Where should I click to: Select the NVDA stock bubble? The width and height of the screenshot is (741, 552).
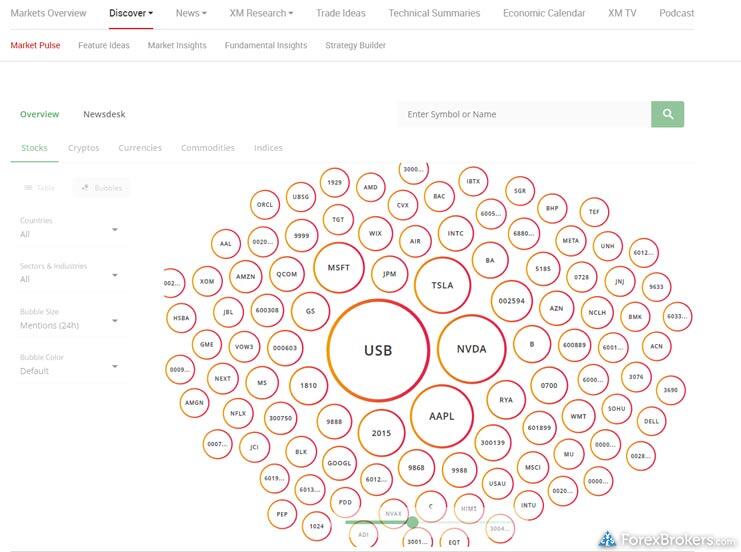coord(471,349)
